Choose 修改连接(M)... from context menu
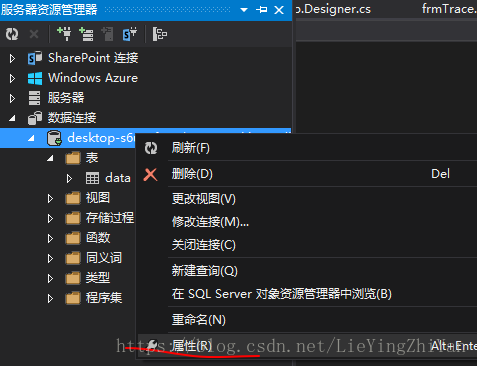The image size is (477, 366). 307,222
